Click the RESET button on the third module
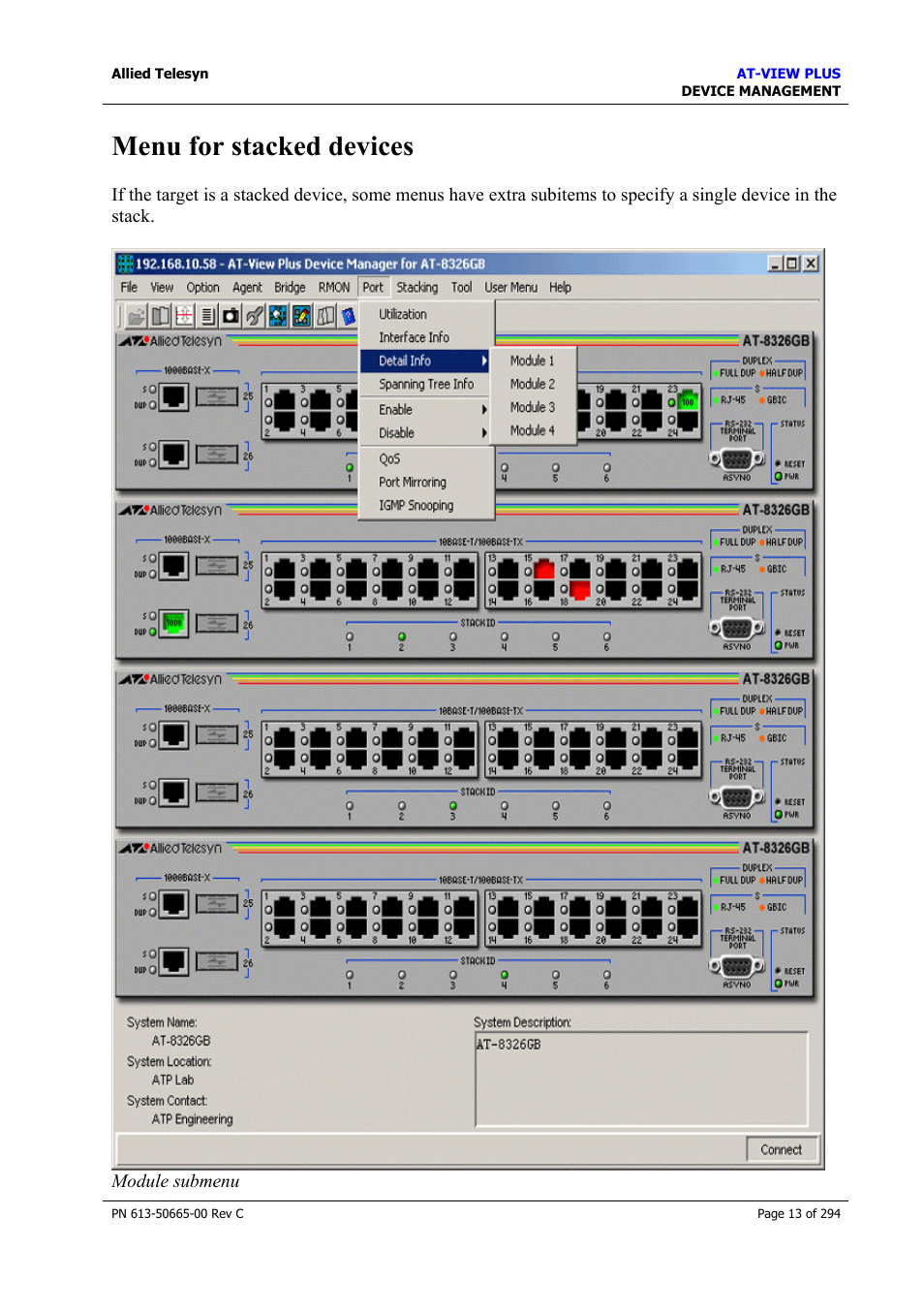 point(778,802)
